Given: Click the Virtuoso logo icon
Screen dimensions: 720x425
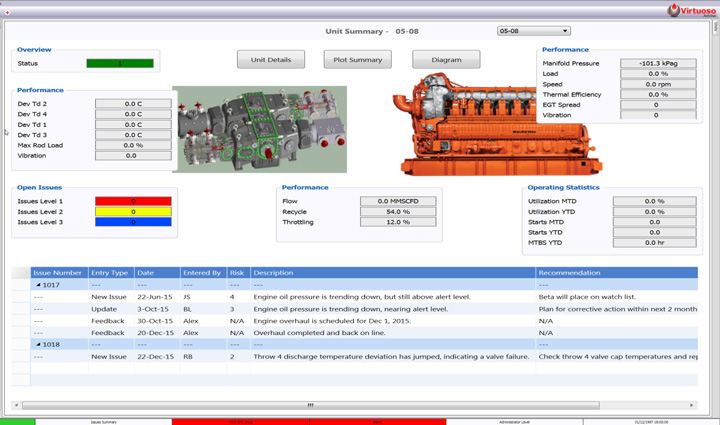Looking at the screenshot, I should [673, 11].
